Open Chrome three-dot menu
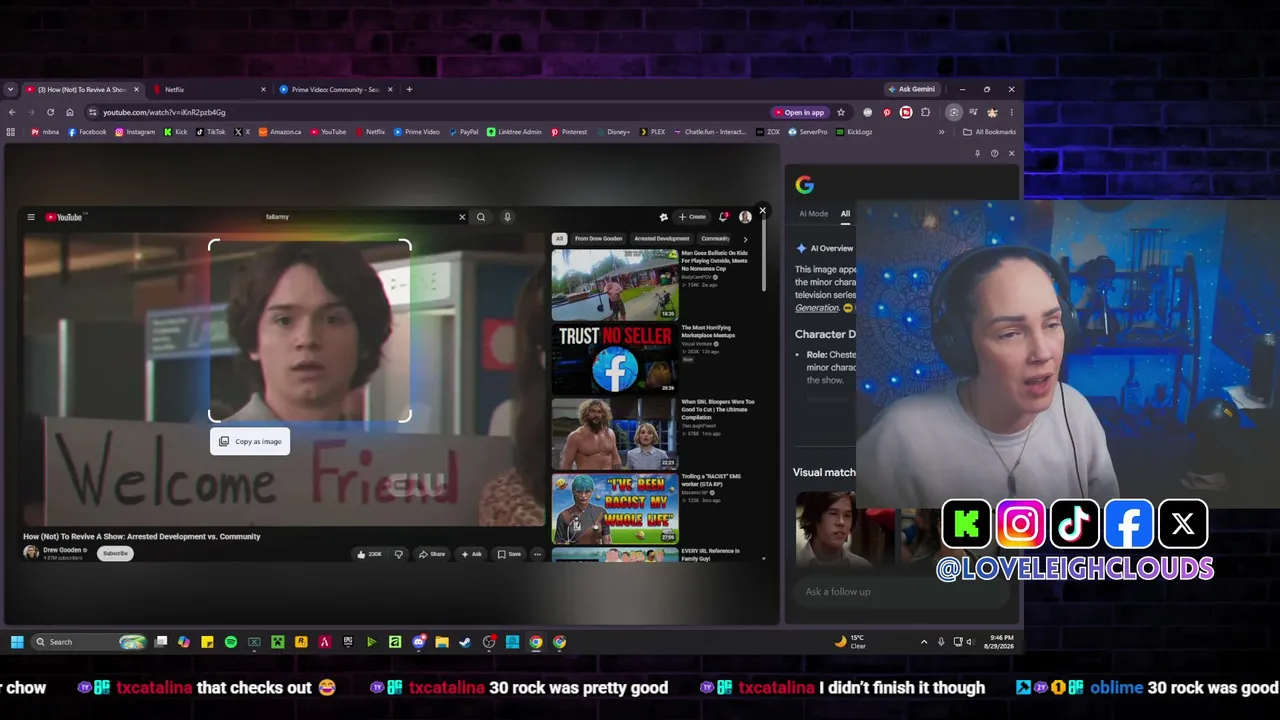The image size is (1280, 720). (1011, 112)
